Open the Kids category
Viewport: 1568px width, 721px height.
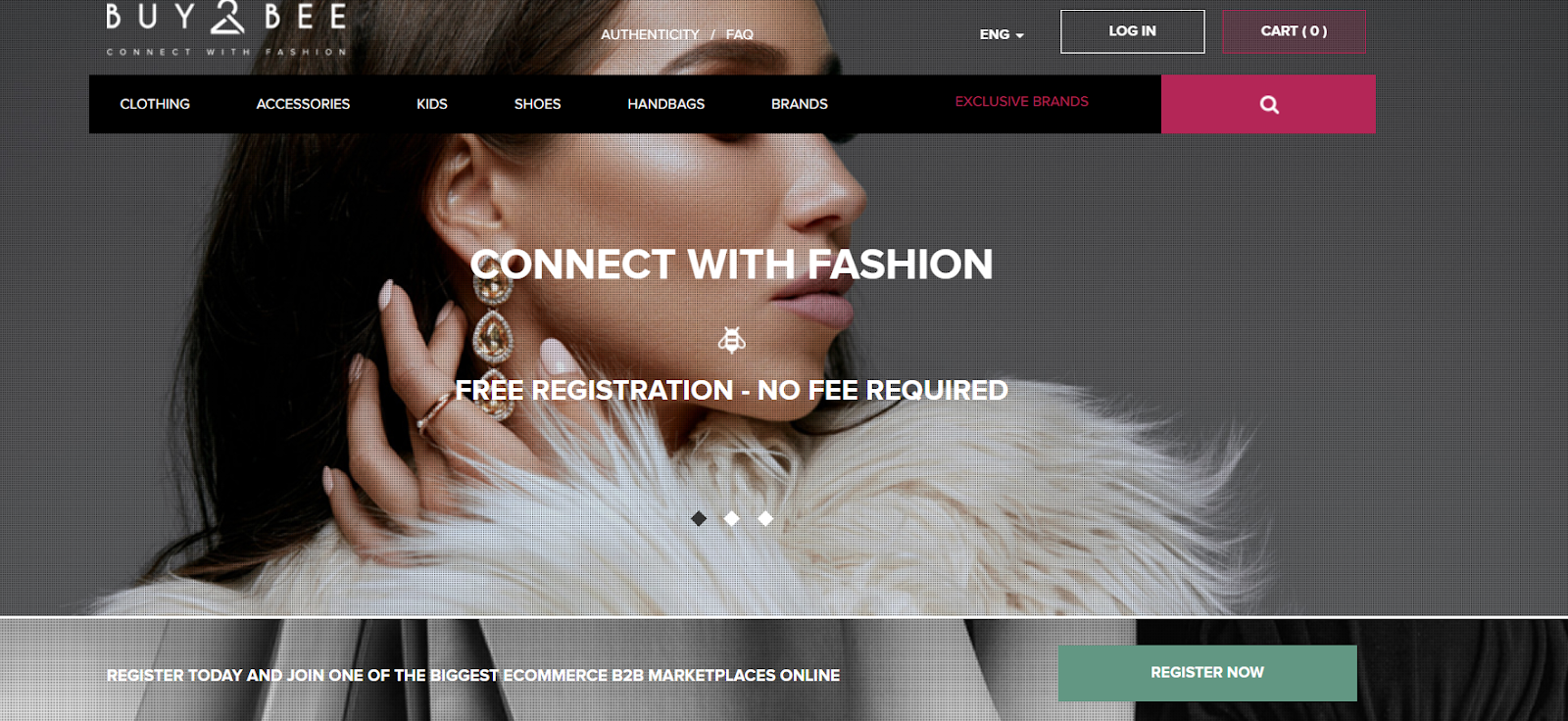tap(431, 104)
